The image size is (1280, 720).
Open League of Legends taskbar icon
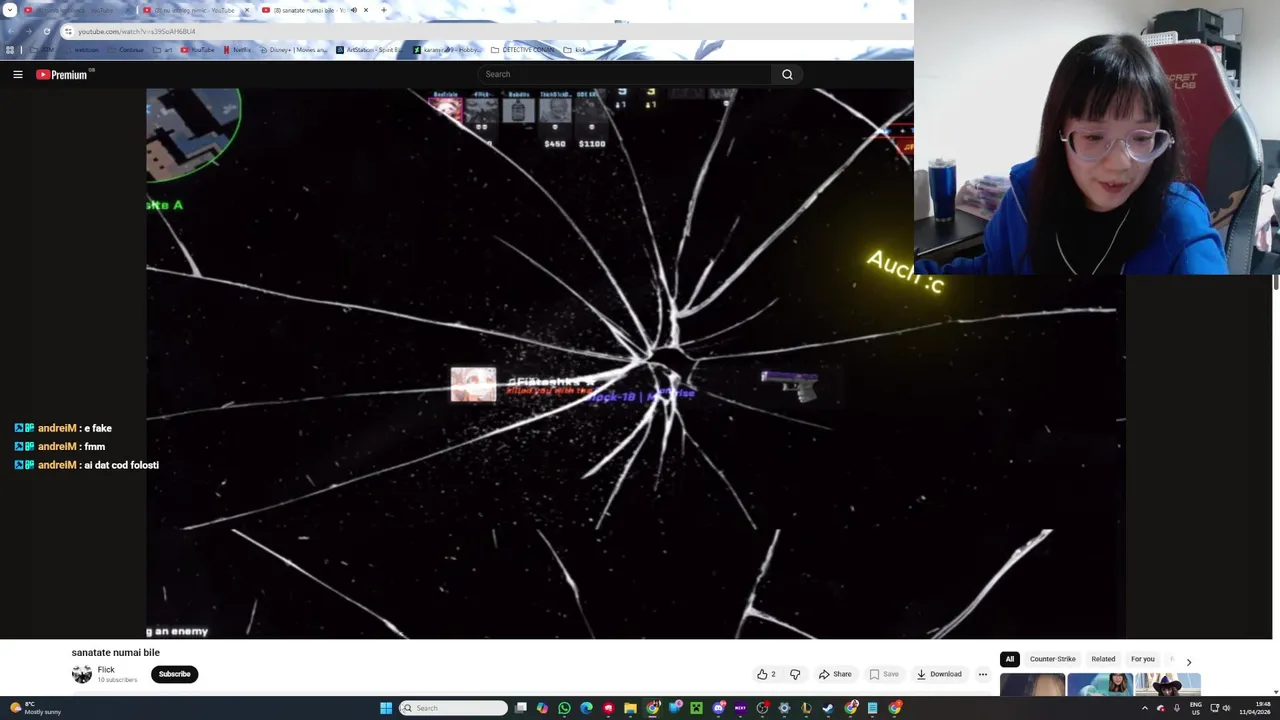tap(806, 708)
